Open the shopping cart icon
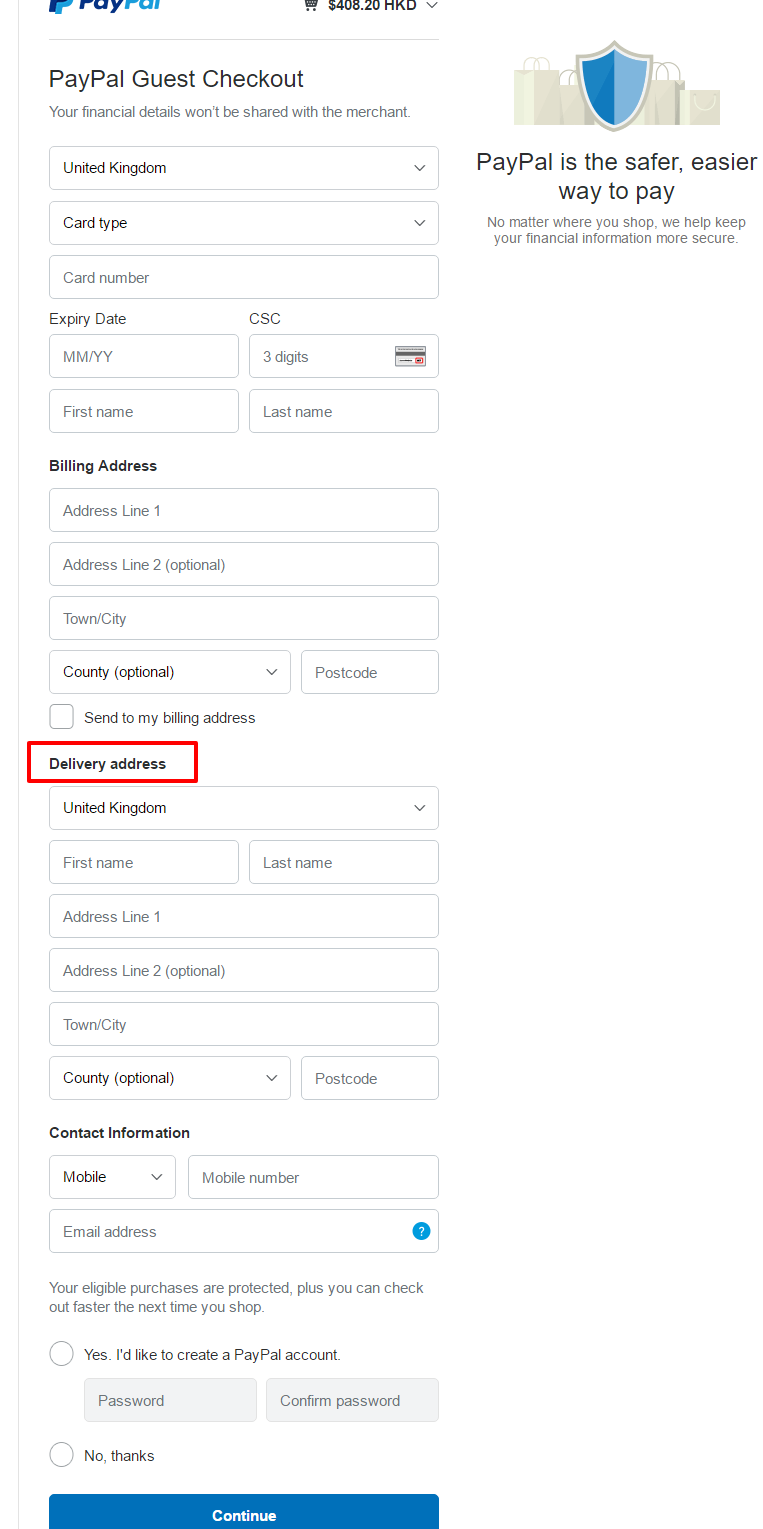The height and width of the screenshot is (1529, 763). click(x=311, y=5)
